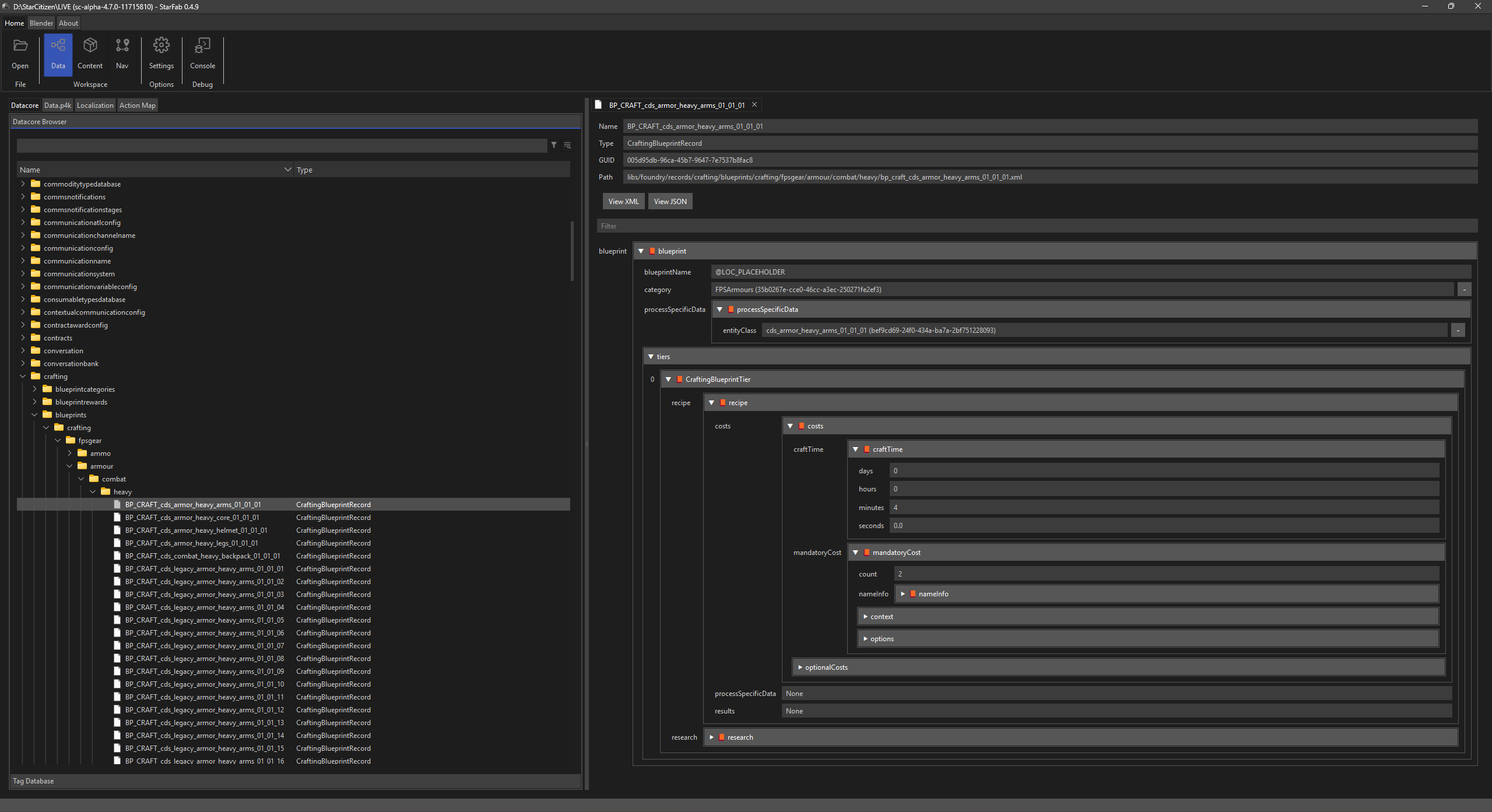Click the filter options icon beside the funnel
This screenshot has width=1492, height=812.
click(567, 145)
